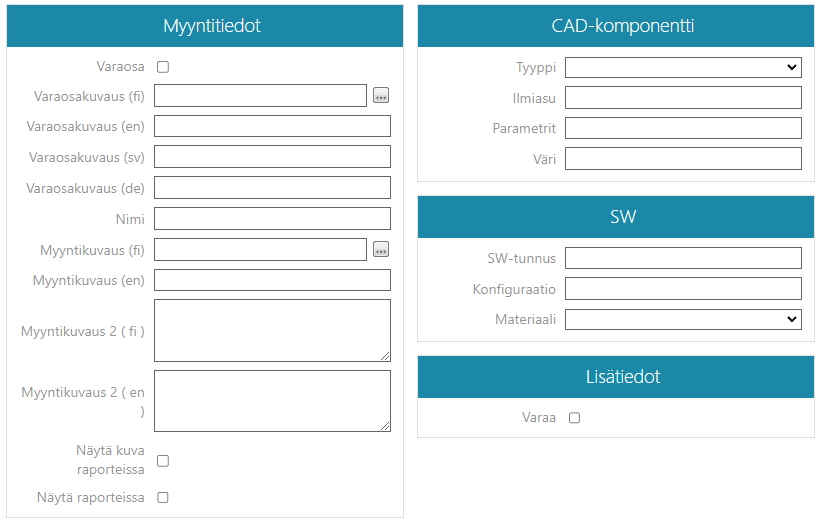
Task: Tick the Varaa checkbox
Action: 574,418
